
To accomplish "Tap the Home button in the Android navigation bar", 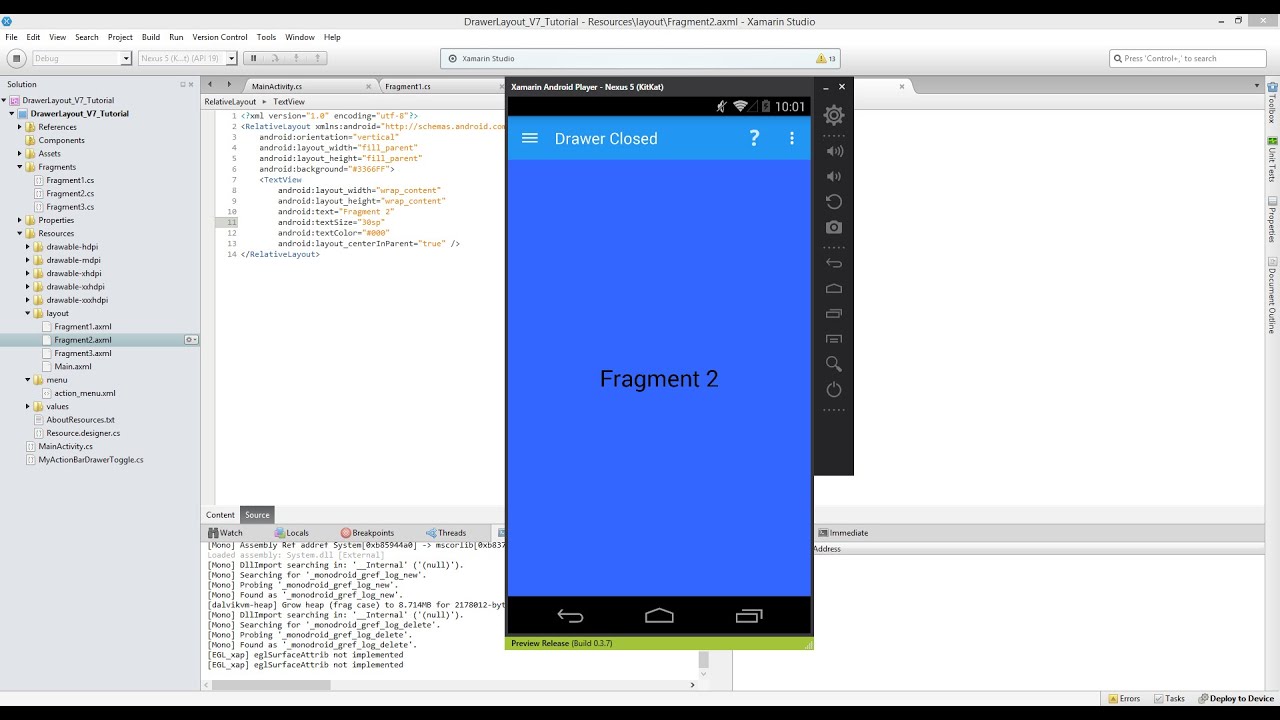I will 659,616.
